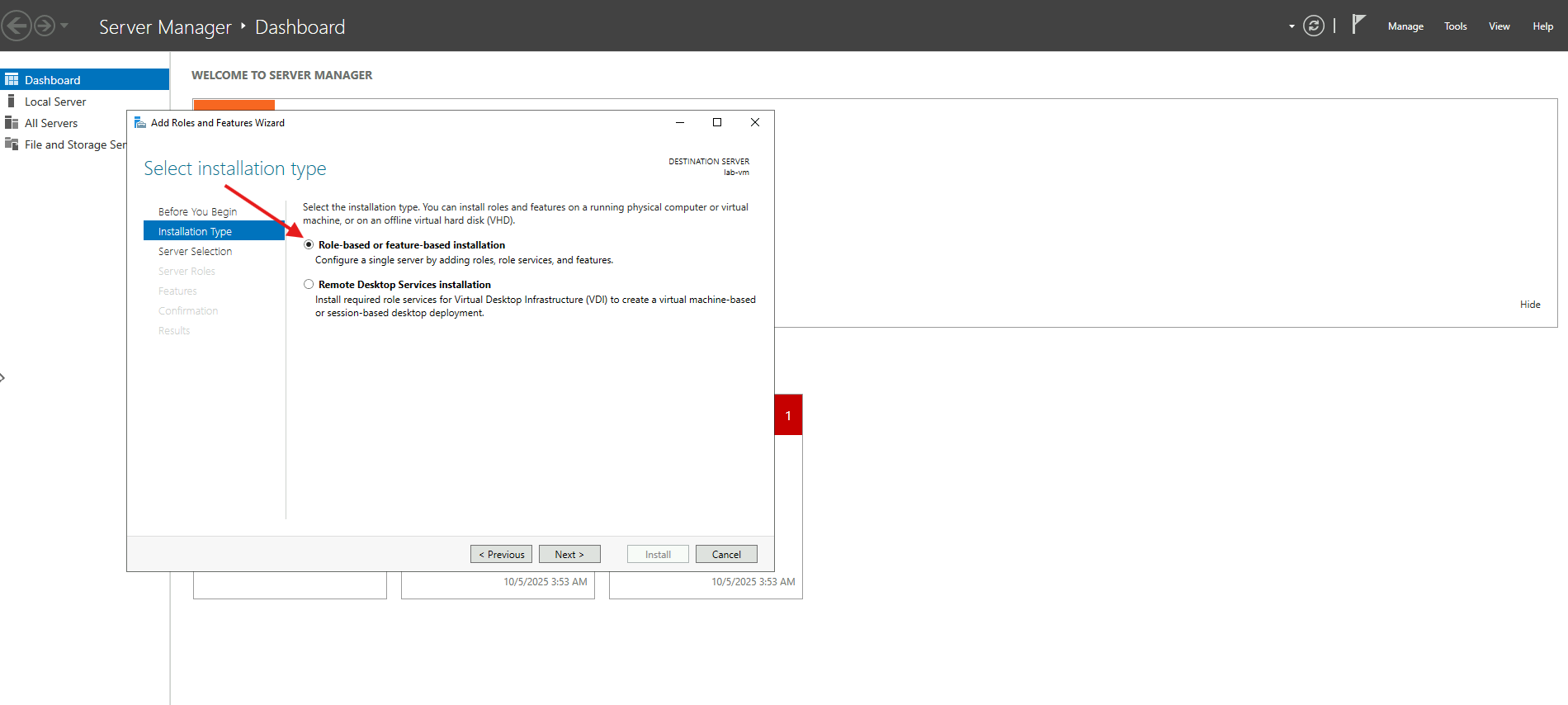Viewport: 1568px width, 705px height.
Task: Click the Local Server icon in sidebar
Action: [x=11, y=101]
